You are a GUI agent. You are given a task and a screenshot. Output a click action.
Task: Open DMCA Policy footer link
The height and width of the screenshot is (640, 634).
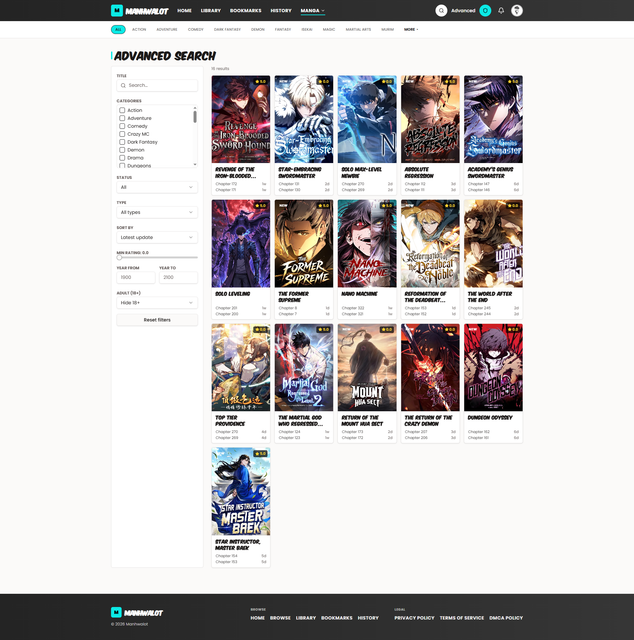[506, 618]
